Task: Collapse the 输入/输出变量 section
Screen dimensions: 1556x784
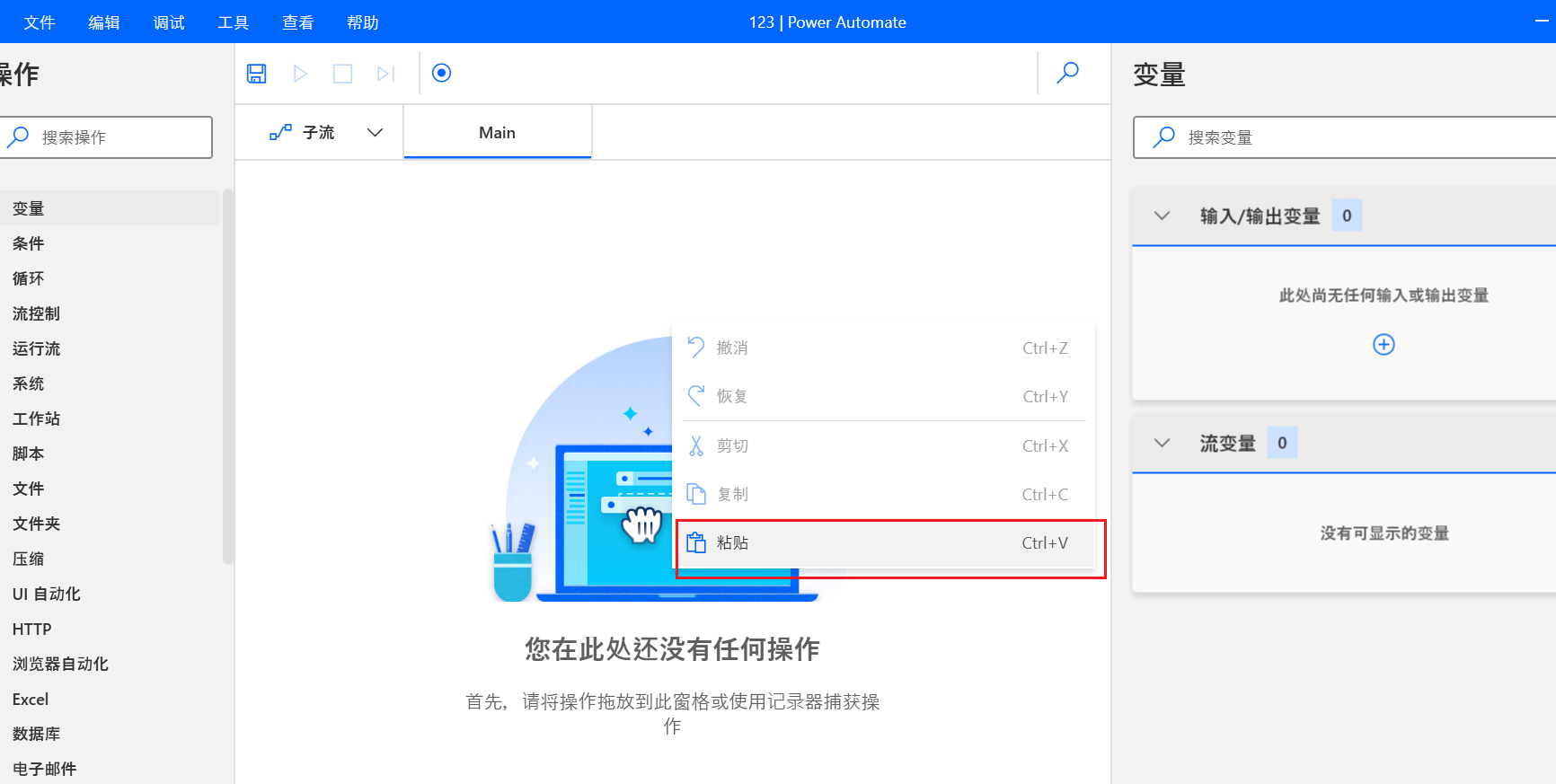Action: pos(1162,216)
